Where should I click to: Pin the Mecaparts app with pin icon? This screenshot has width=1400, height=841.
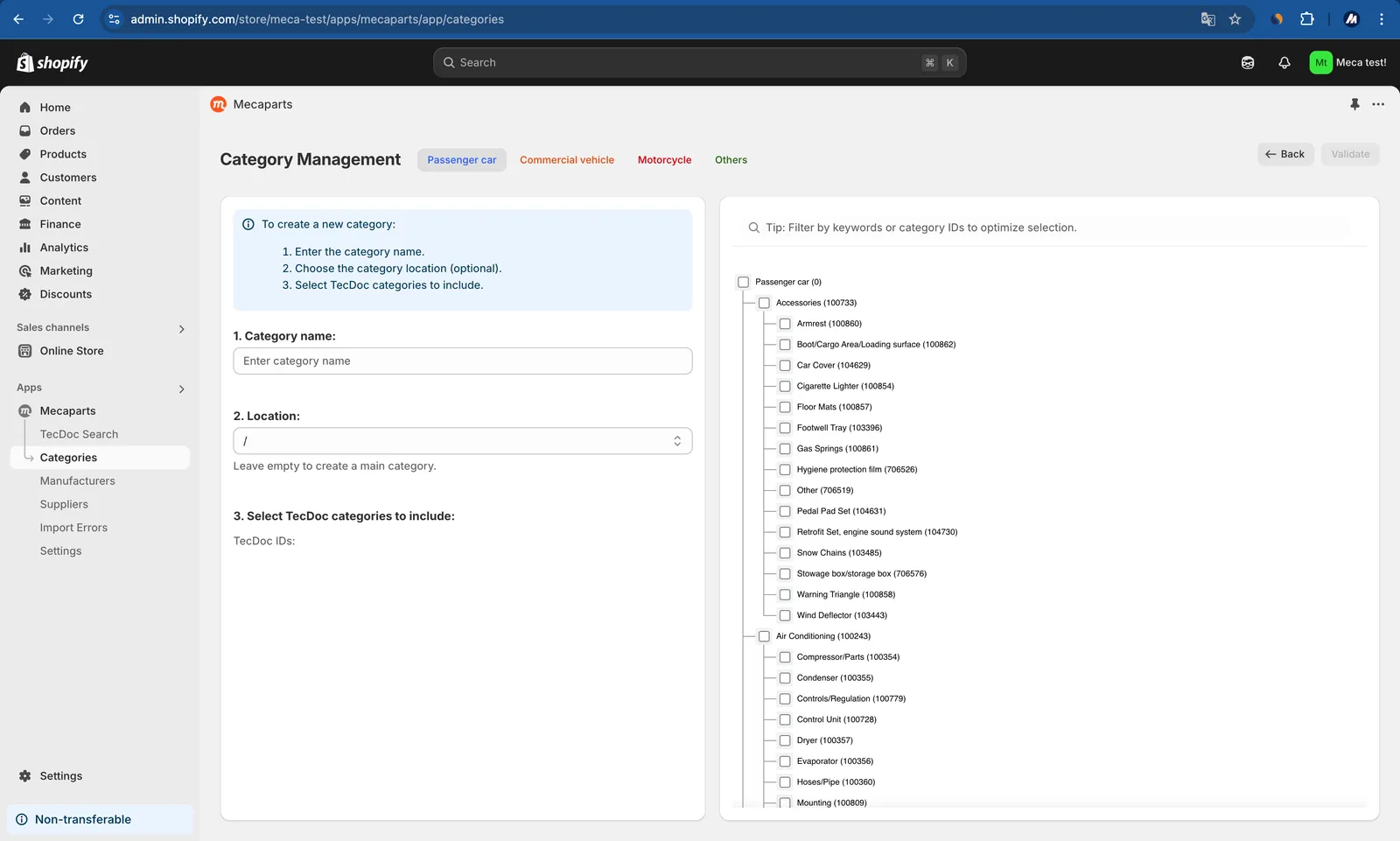click(x=1354, y=104)
